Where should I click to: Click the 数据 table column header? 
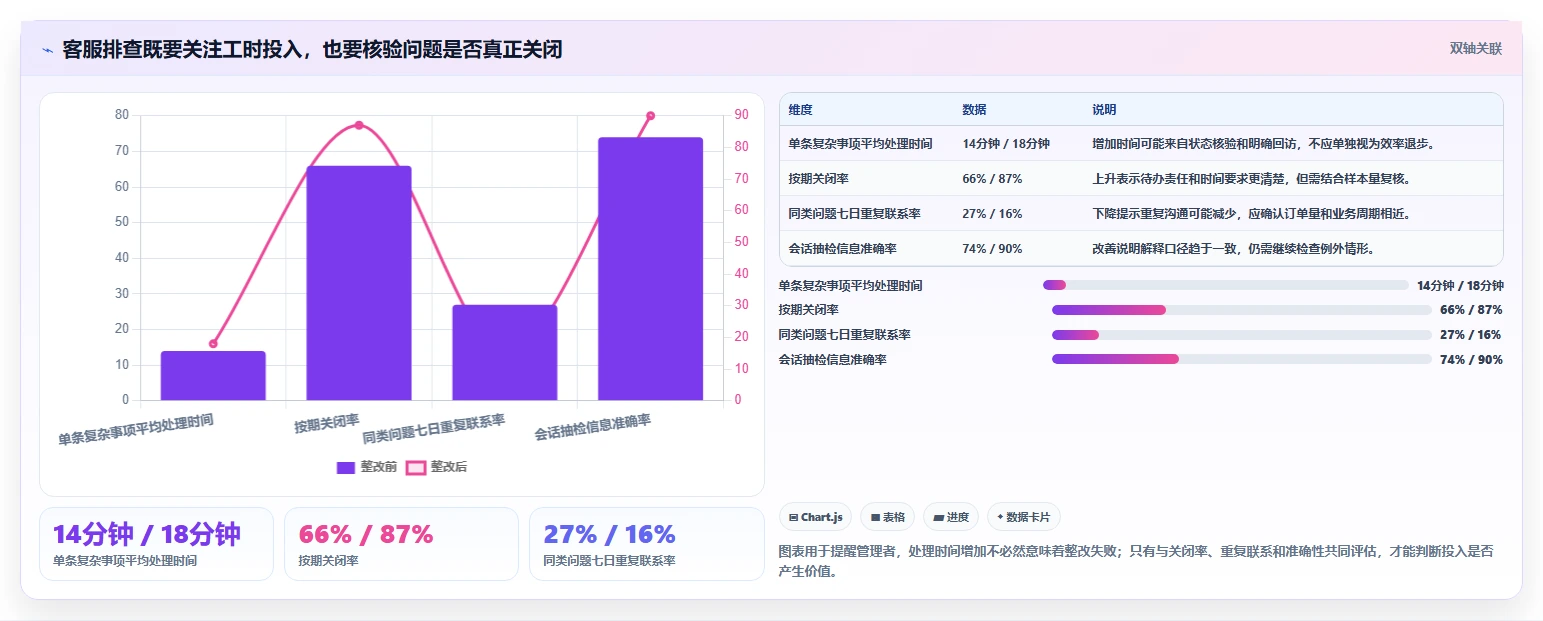pos(974,110)
